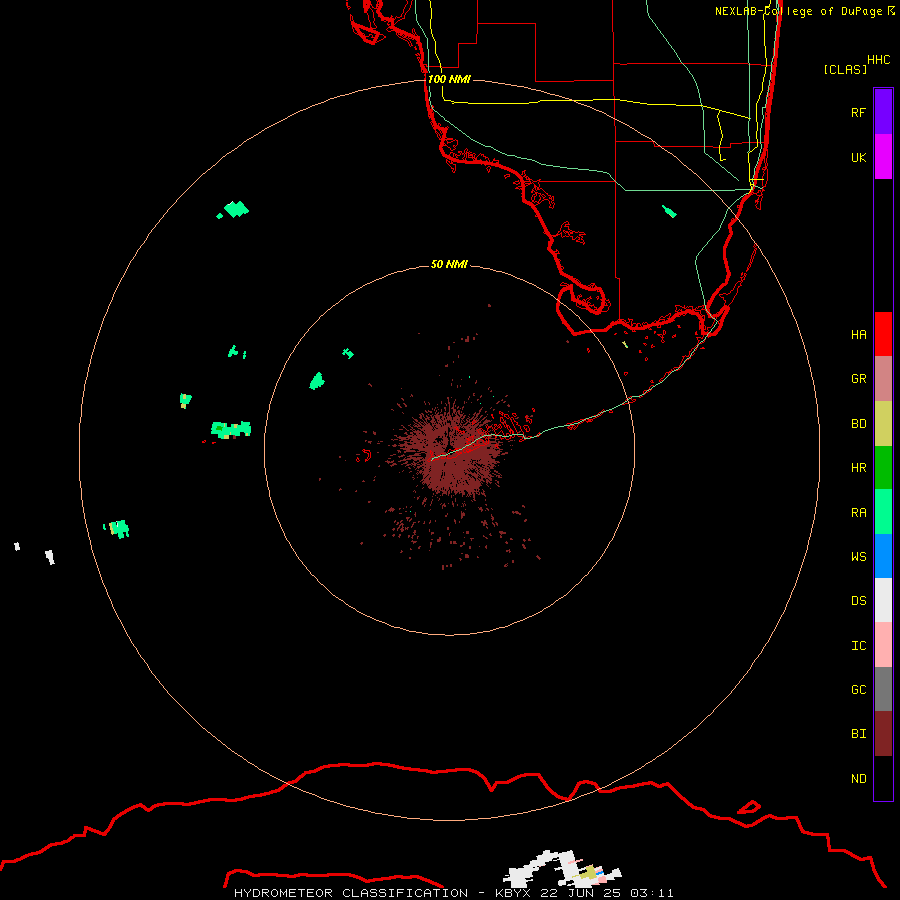Click the BD legend label

[858, 424]
